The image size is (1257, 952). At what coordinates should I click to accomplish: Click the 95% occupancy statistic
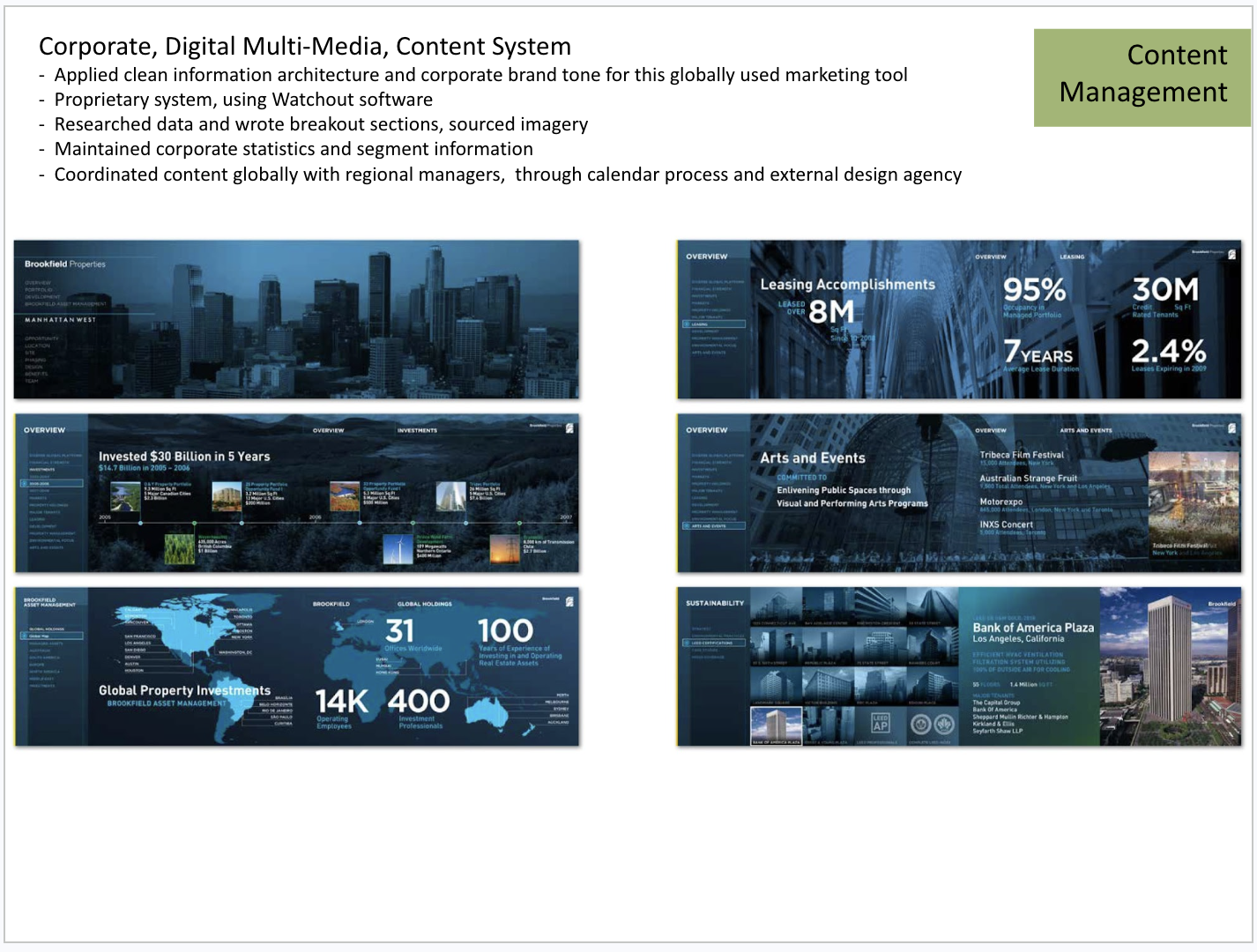(x=1035, y=296)
